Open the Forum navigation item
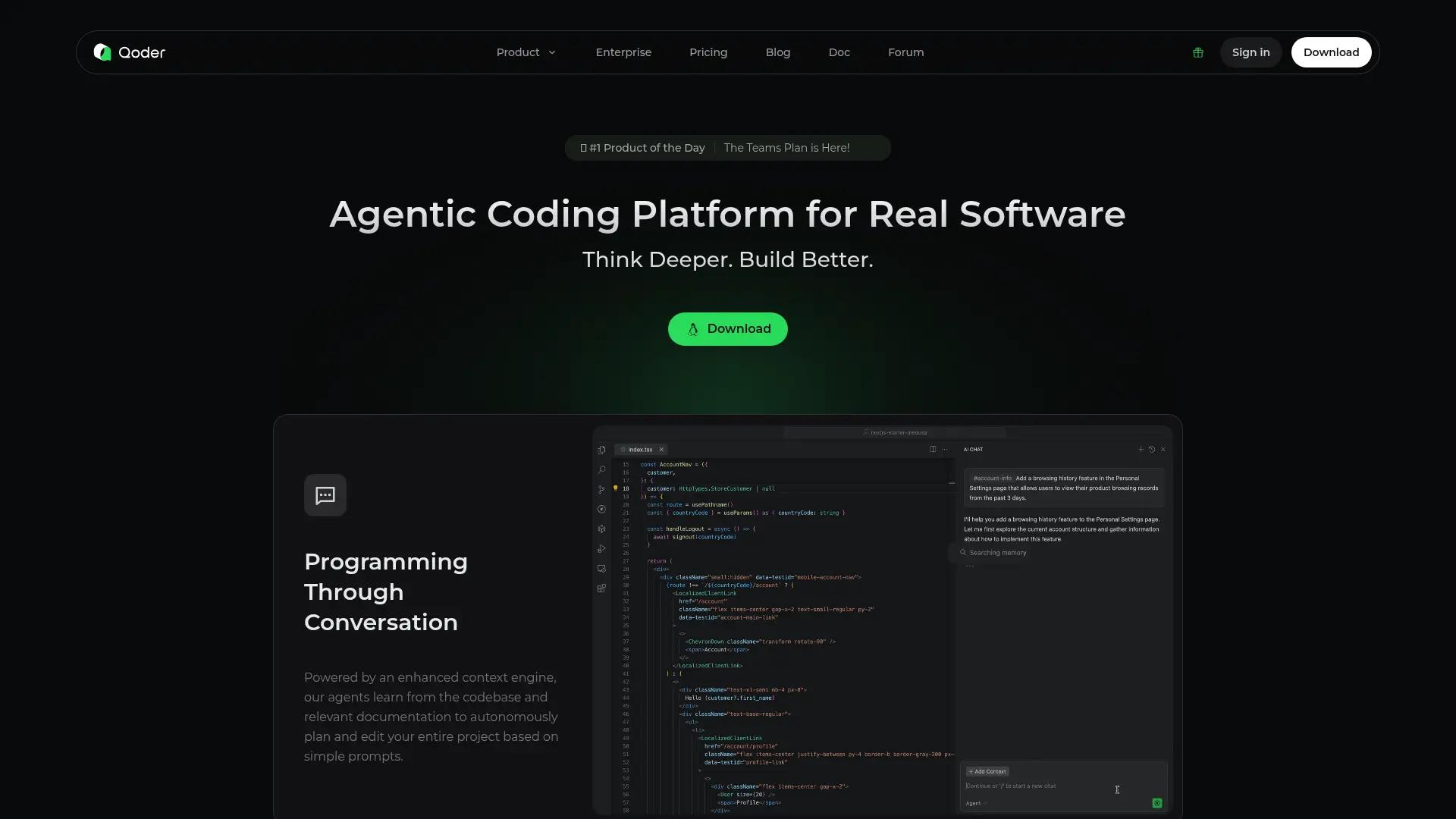Screen dimensions: 1456x819 click(x=905, y=52)
